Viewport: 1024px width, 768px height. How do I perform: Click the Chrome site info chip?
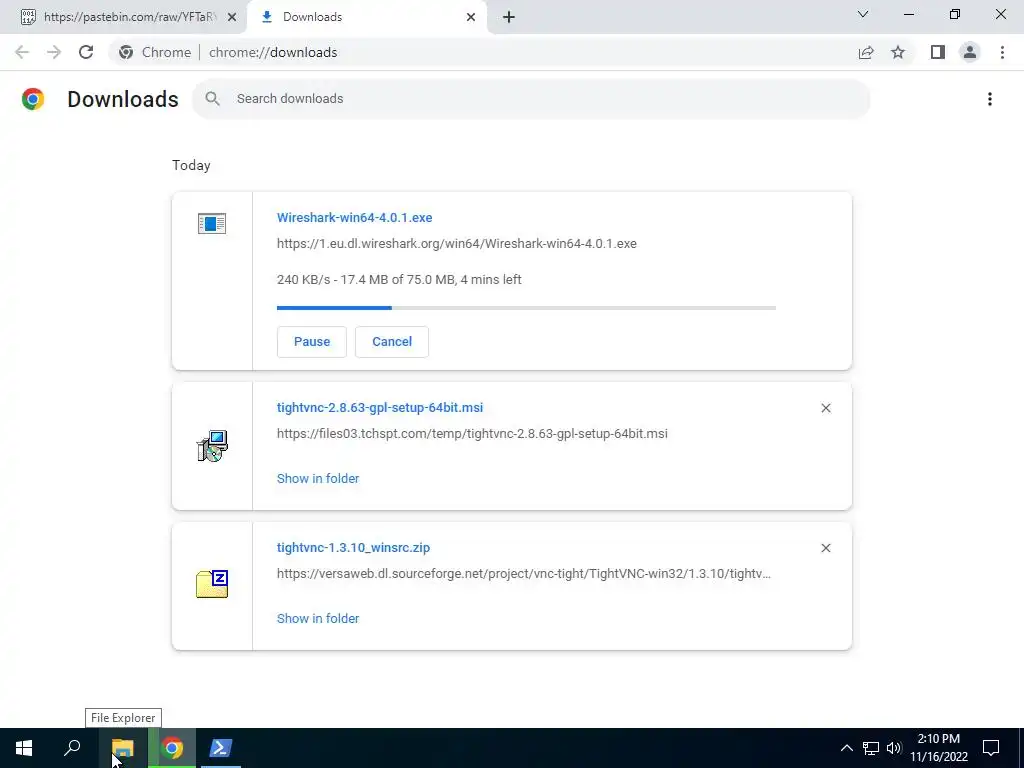155,52
